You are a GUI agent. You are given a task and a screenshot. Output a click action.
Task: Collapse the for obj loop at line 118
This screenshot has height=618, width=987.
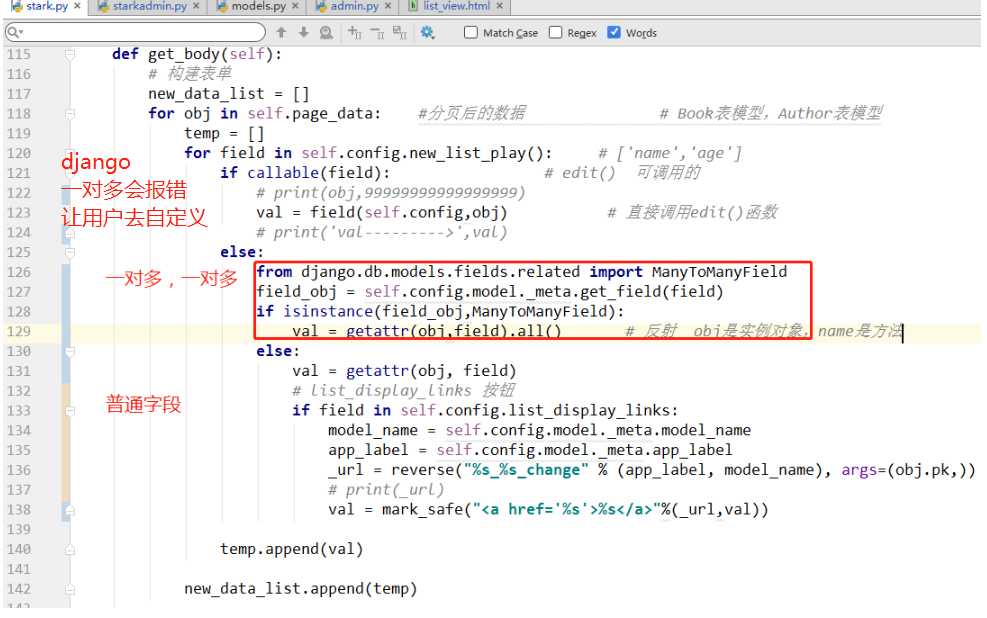click(70, 114)
